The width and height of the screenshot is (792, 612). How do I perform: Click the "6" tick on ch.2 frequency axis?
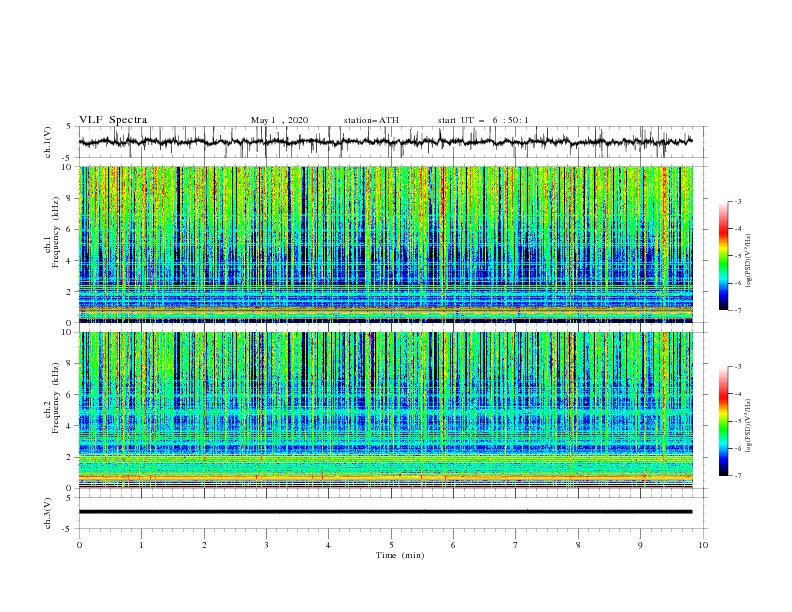(70, 395)
